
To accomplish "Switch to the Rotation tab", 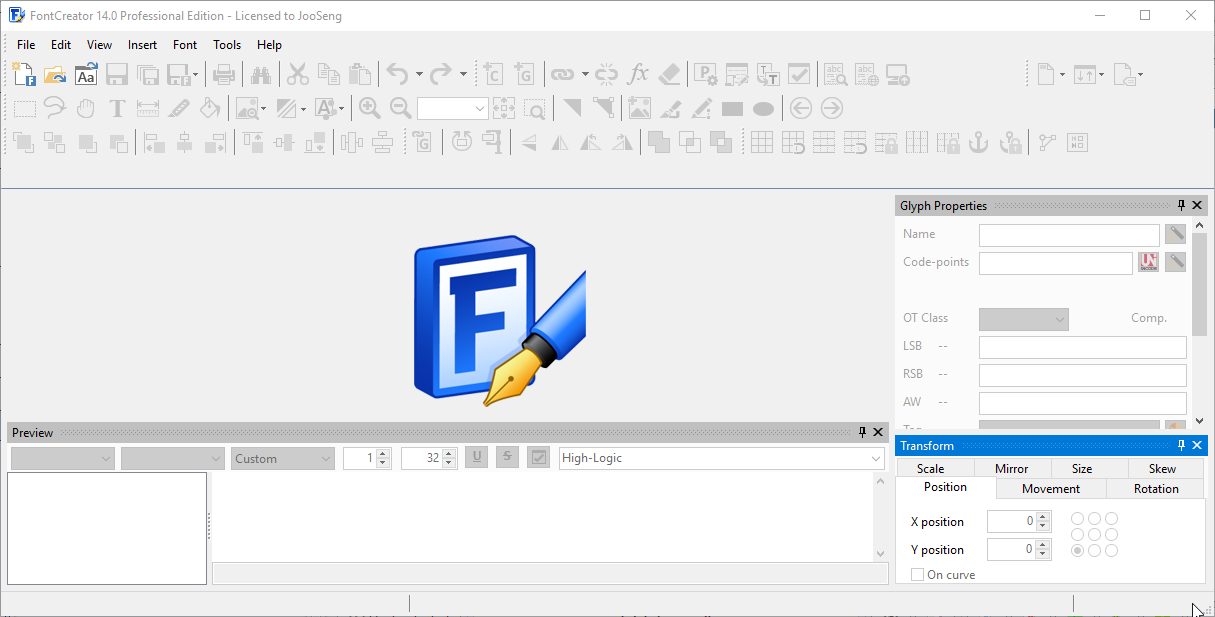I will [1156, 489].
